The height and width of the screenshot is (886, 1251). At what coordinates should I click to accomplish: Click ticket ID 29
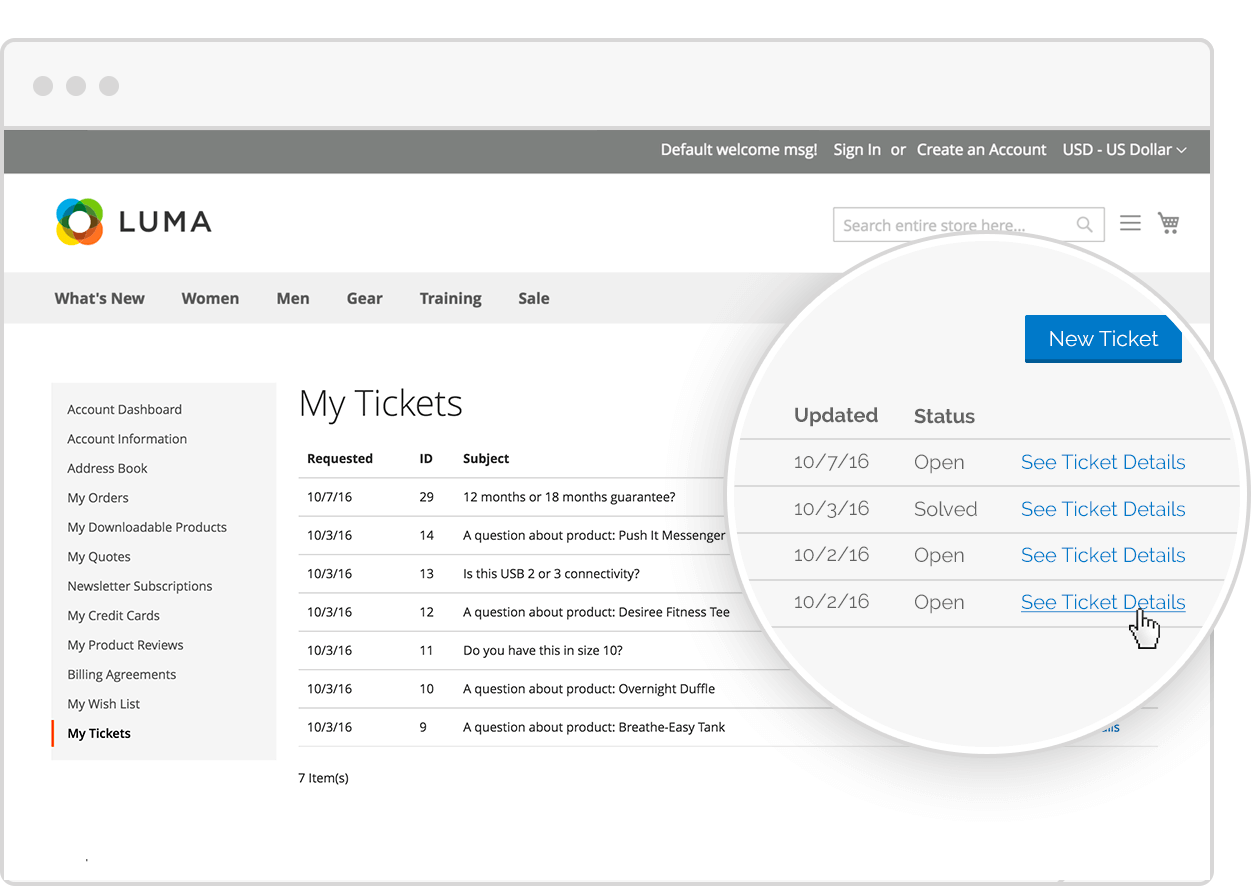(427, 497)
